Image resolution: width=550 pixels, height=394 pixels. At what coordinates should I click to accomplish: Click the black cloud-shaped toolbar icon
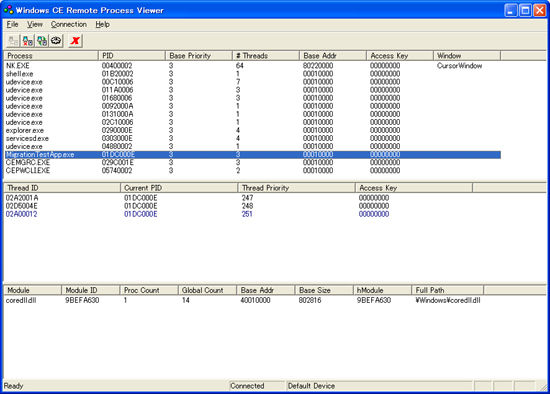click(x=56, y=41)
